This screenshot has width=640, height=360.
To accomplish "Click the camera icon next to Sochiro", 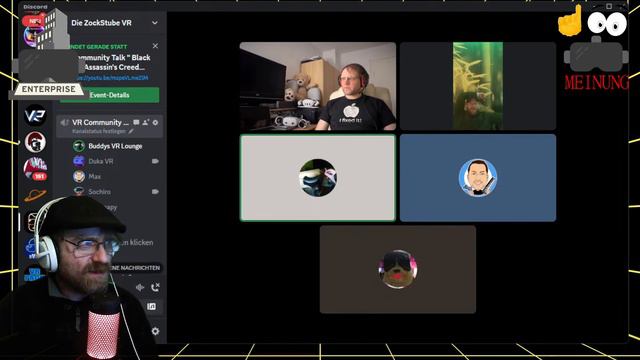I will pos(155,191).
